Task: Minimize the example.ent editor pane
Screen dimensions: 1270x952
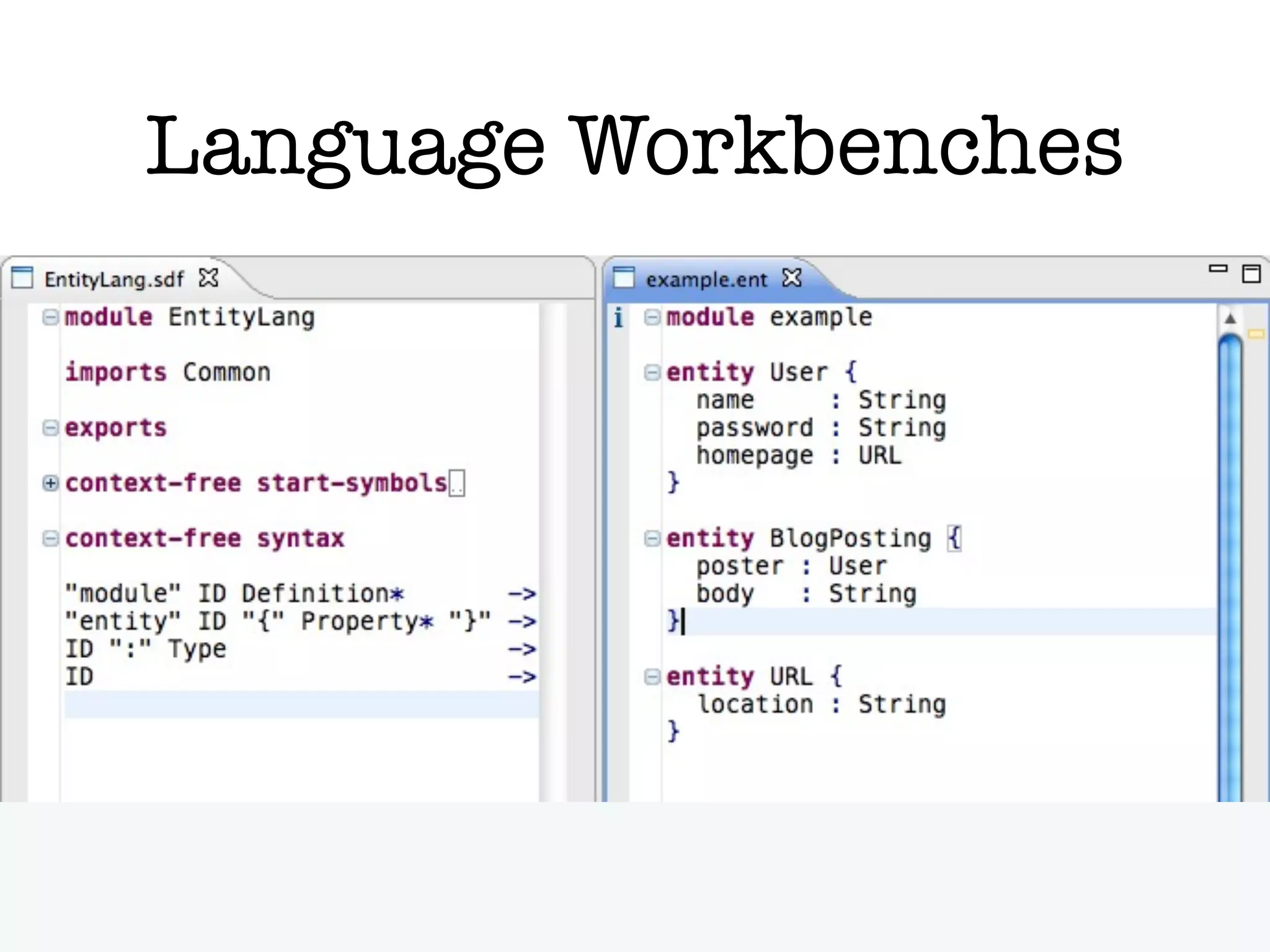Action: [x=1218, y=269]
